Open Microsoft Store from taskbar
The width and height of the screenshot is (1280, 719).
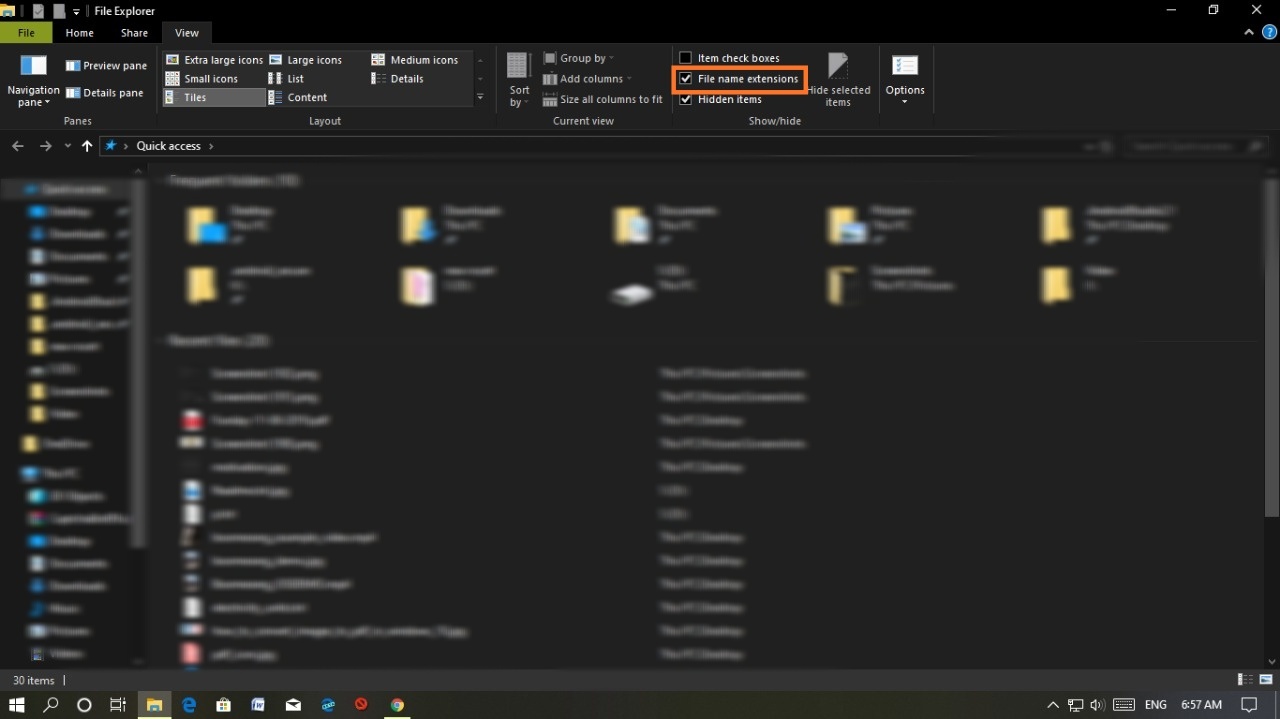point(224,704)
